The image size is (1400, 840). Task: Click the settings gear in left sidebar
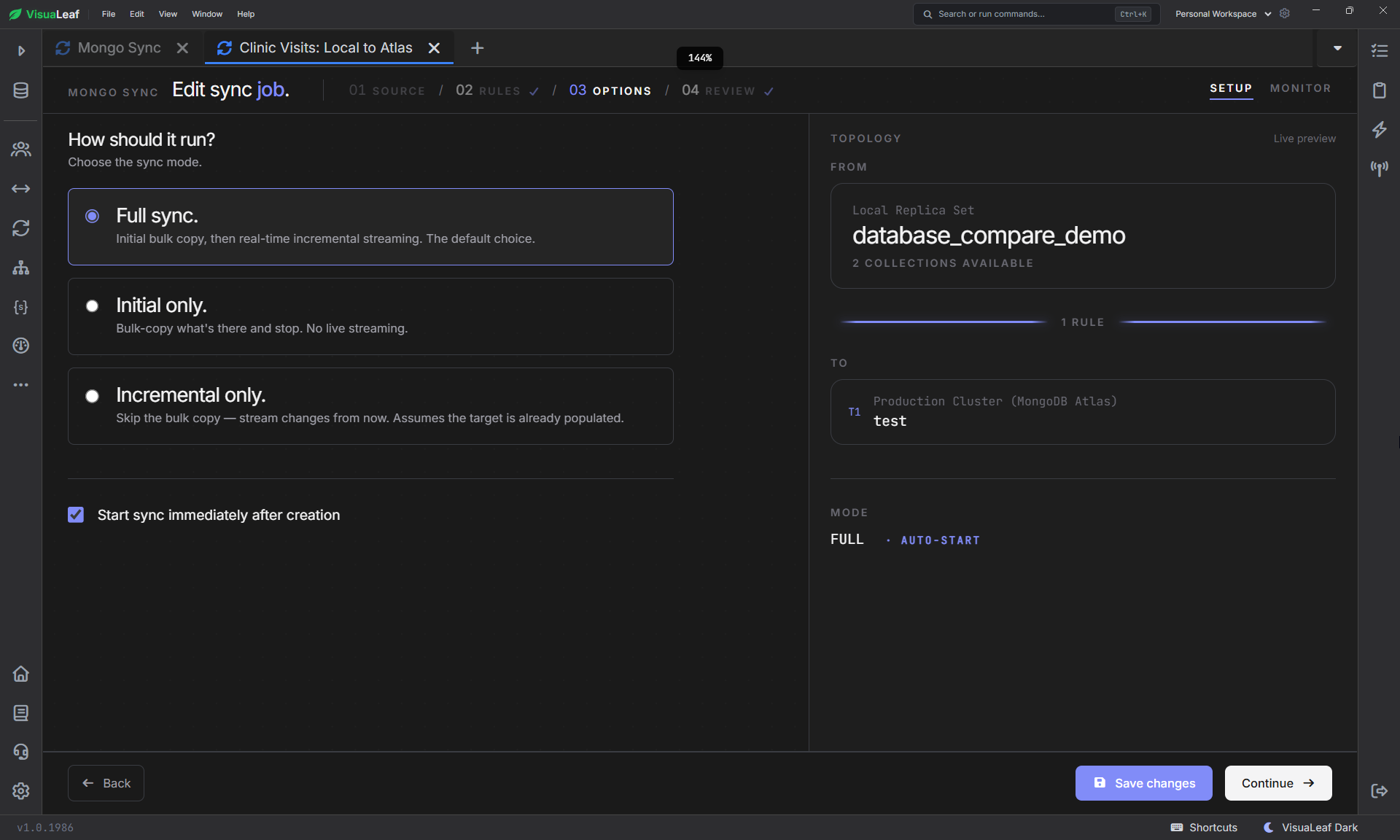point(21,791)
